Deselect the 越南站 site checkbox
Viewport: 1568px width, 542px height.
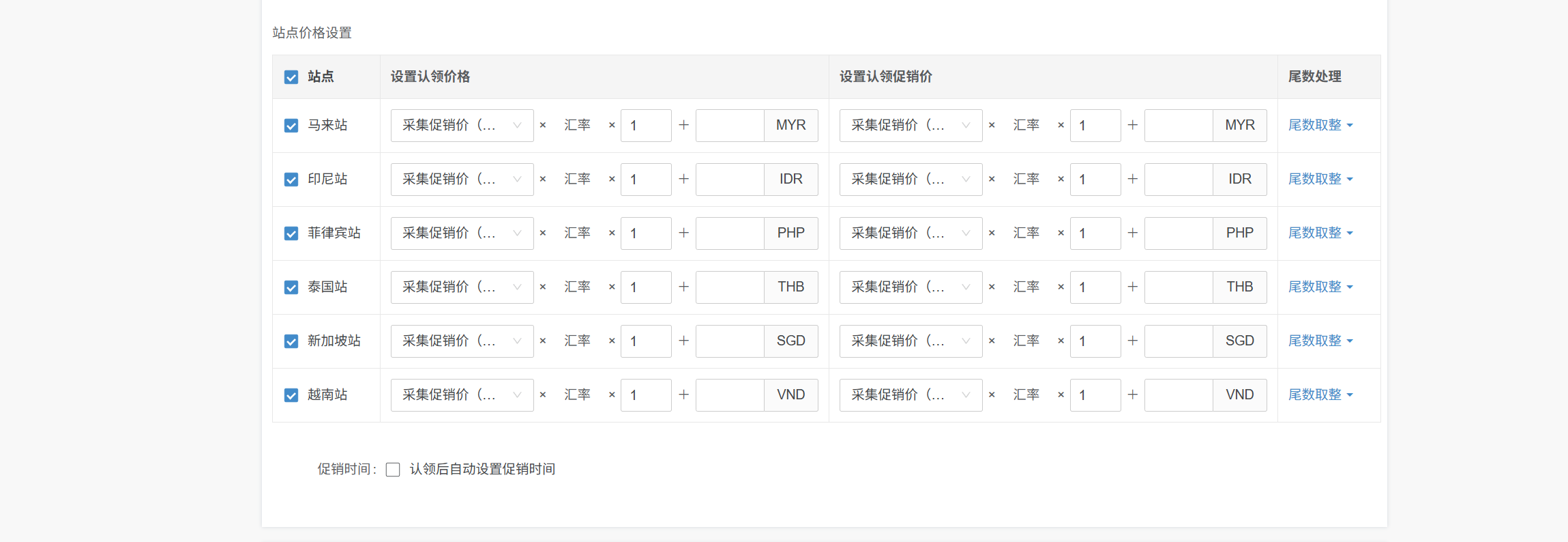tap(291, 395)
